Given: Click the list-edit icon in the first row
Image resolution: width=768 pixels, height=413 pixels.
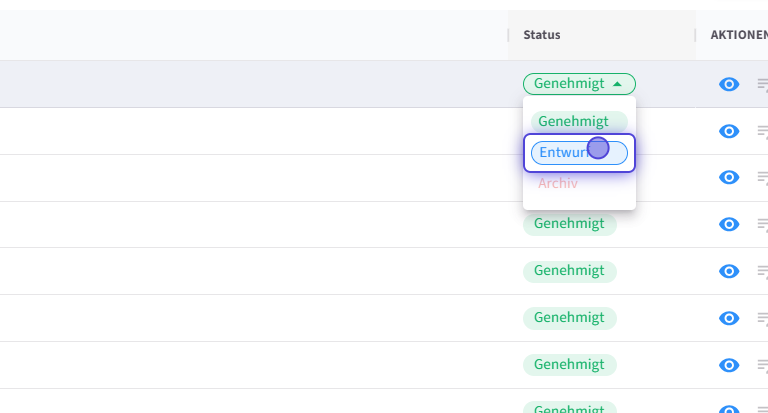Looking at the screenshot, I should [x=762, y=84].
